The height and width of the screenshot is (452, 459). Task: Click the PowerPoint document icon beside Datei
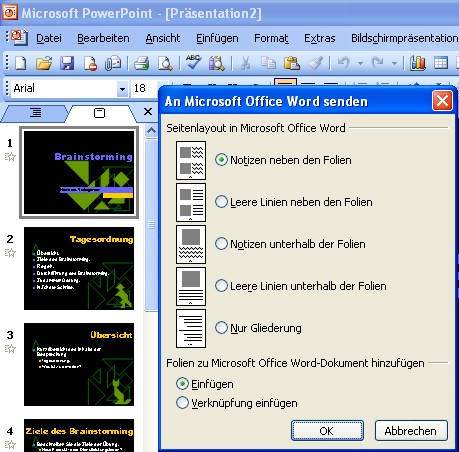click(19, 38)
